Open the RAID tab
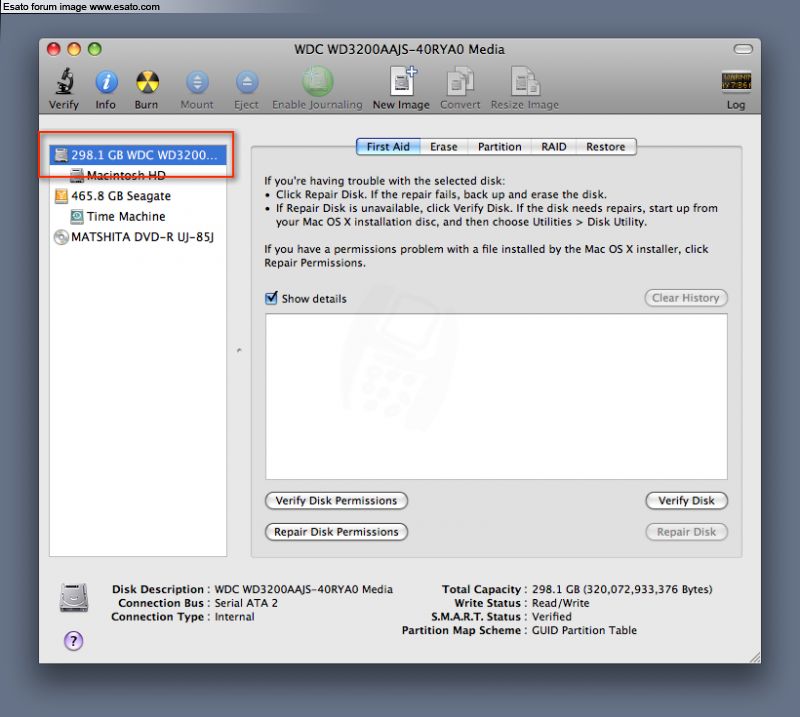The image size is (800, 717). pos(554,147)
